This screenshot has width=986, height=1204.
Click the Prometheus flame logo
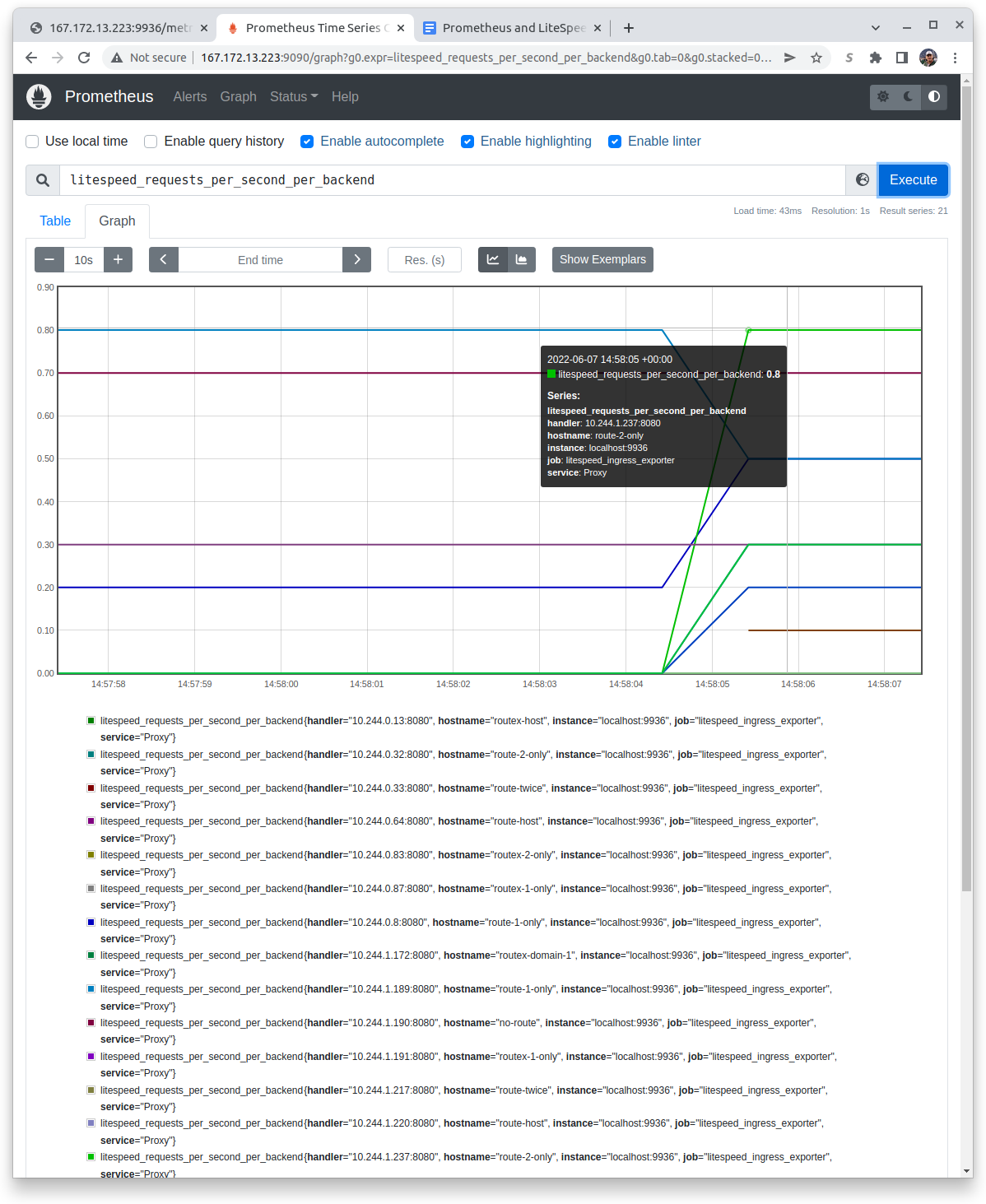[x=39, y=96]
